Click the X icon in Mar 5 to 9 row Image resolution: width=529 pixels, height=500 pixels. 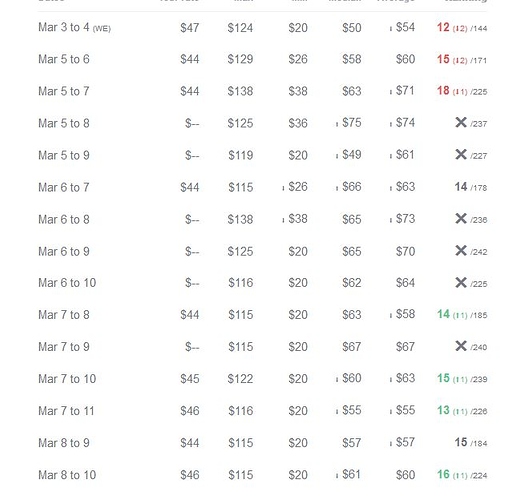pyautogui.click(x=461, y=155)
